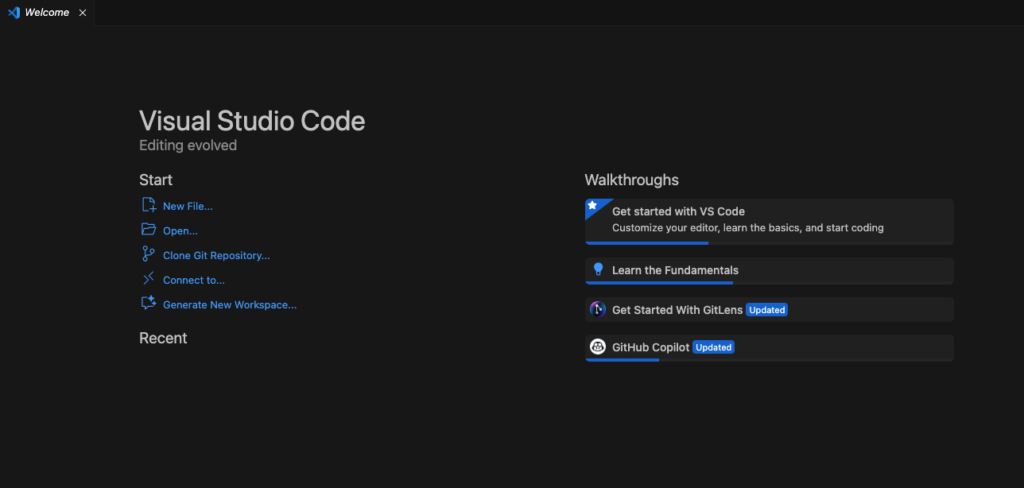Select the Clone Git Repository... link
This screenshot has width=1024, height=488.
(x=216, y=255)
